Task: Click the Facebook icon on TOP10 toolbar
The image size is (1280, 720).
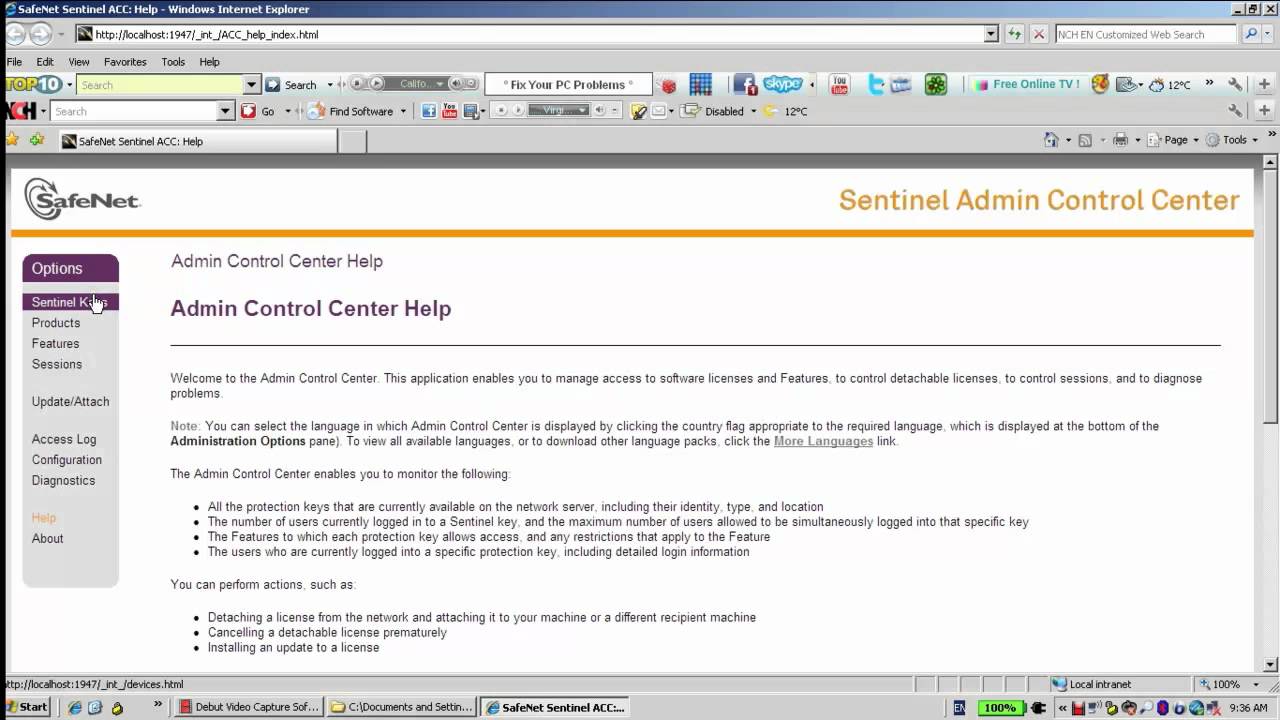Action: (x=744, y=85)
